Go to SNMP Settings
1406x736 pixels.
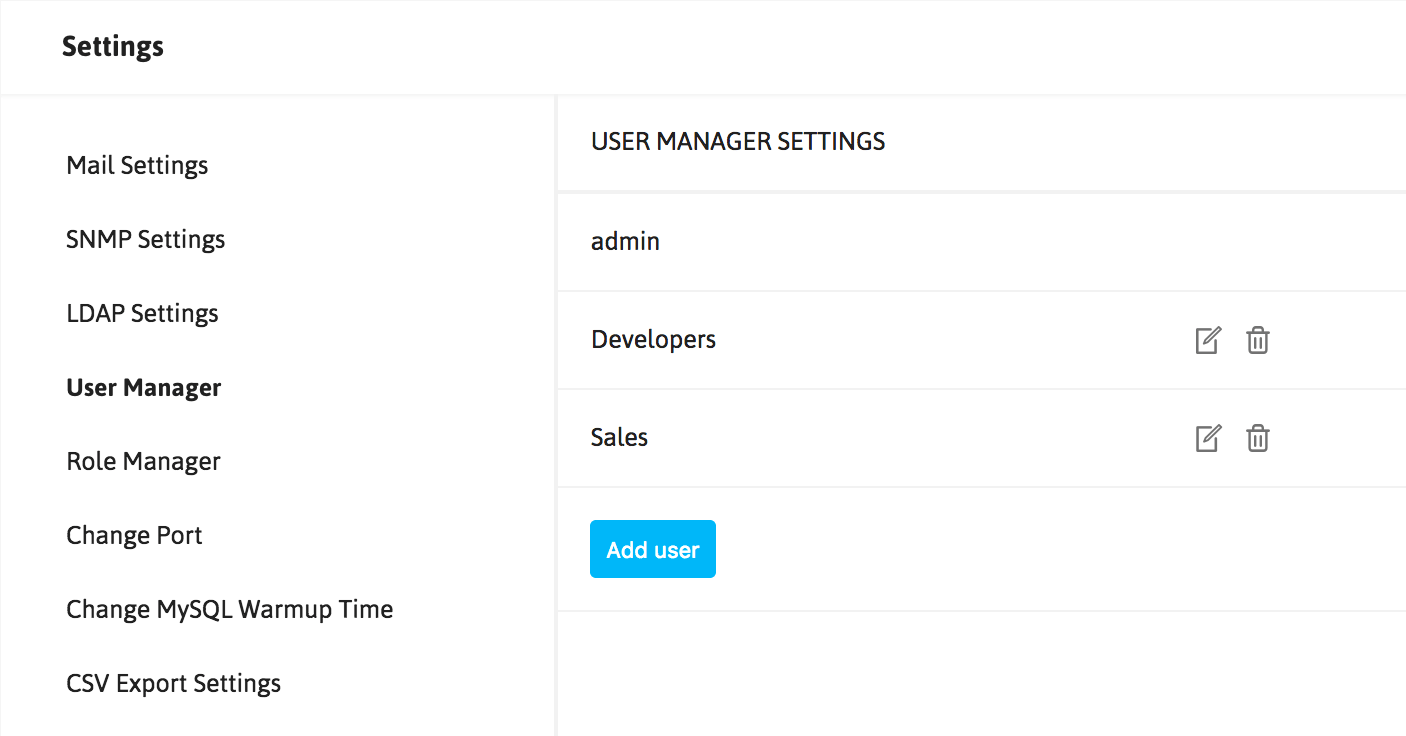(146, 240)
